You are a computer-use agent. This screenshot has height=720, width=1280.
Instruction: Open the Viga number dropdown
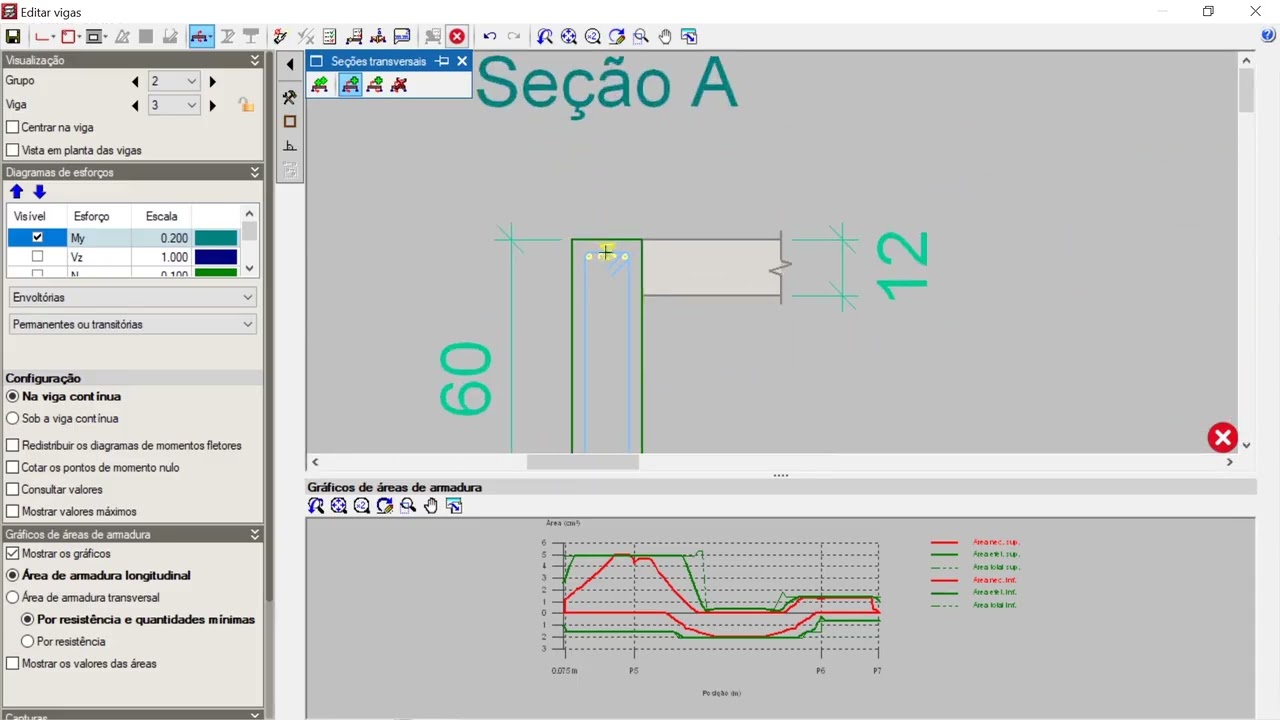coord(174,105)
